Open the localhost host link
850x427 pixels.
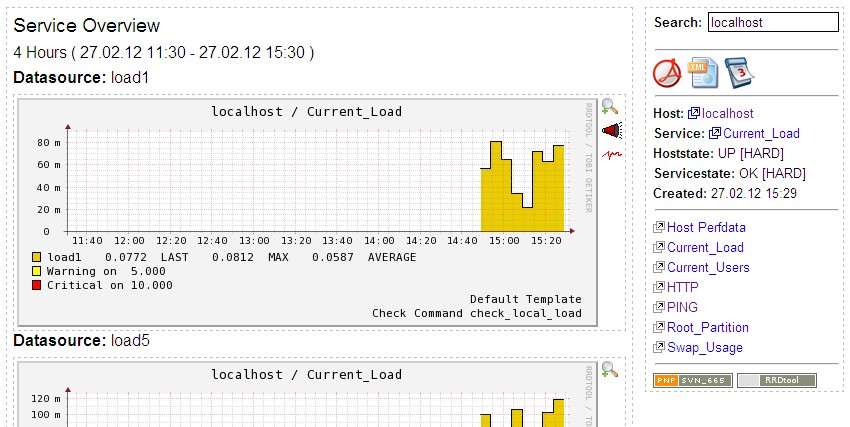click(727, 113)
